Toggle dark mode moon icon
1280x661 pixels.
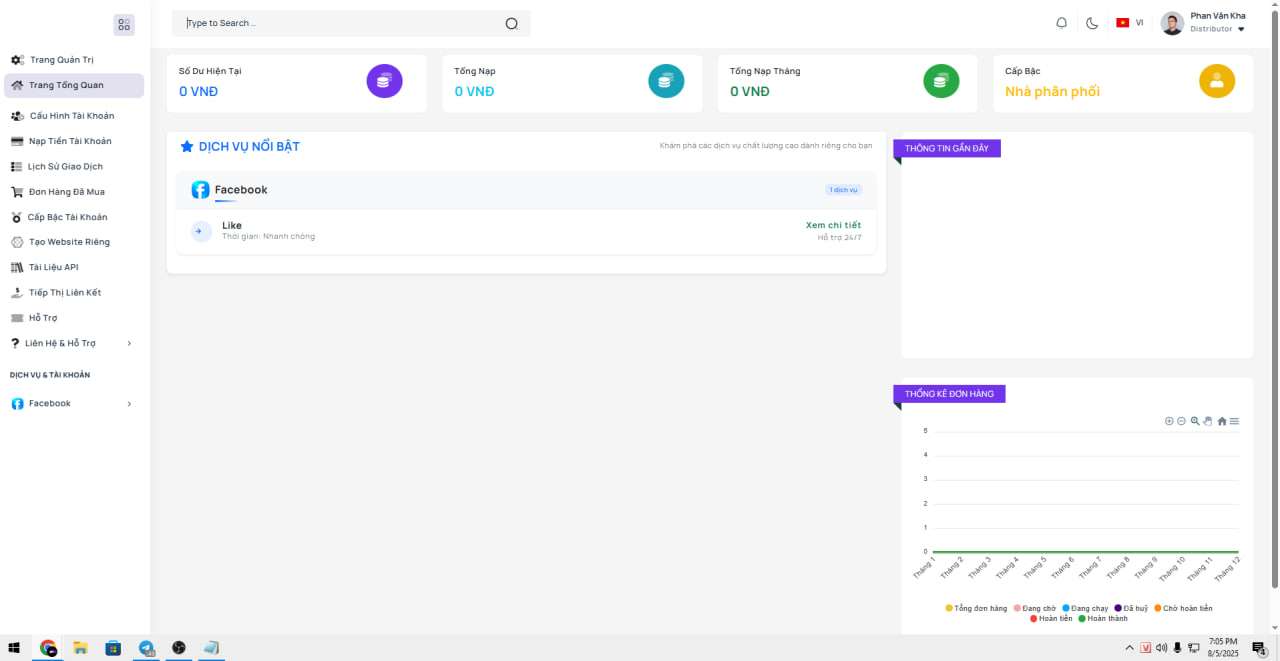[1092, 23]
